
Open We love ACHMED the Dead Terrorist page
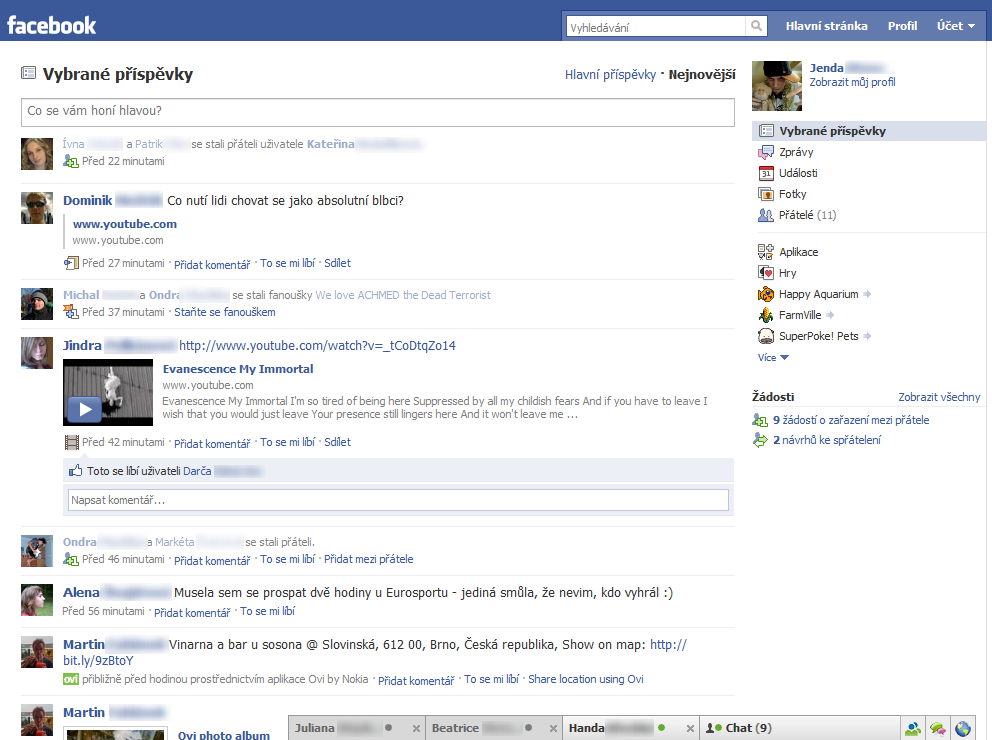[x=403, y=295]
